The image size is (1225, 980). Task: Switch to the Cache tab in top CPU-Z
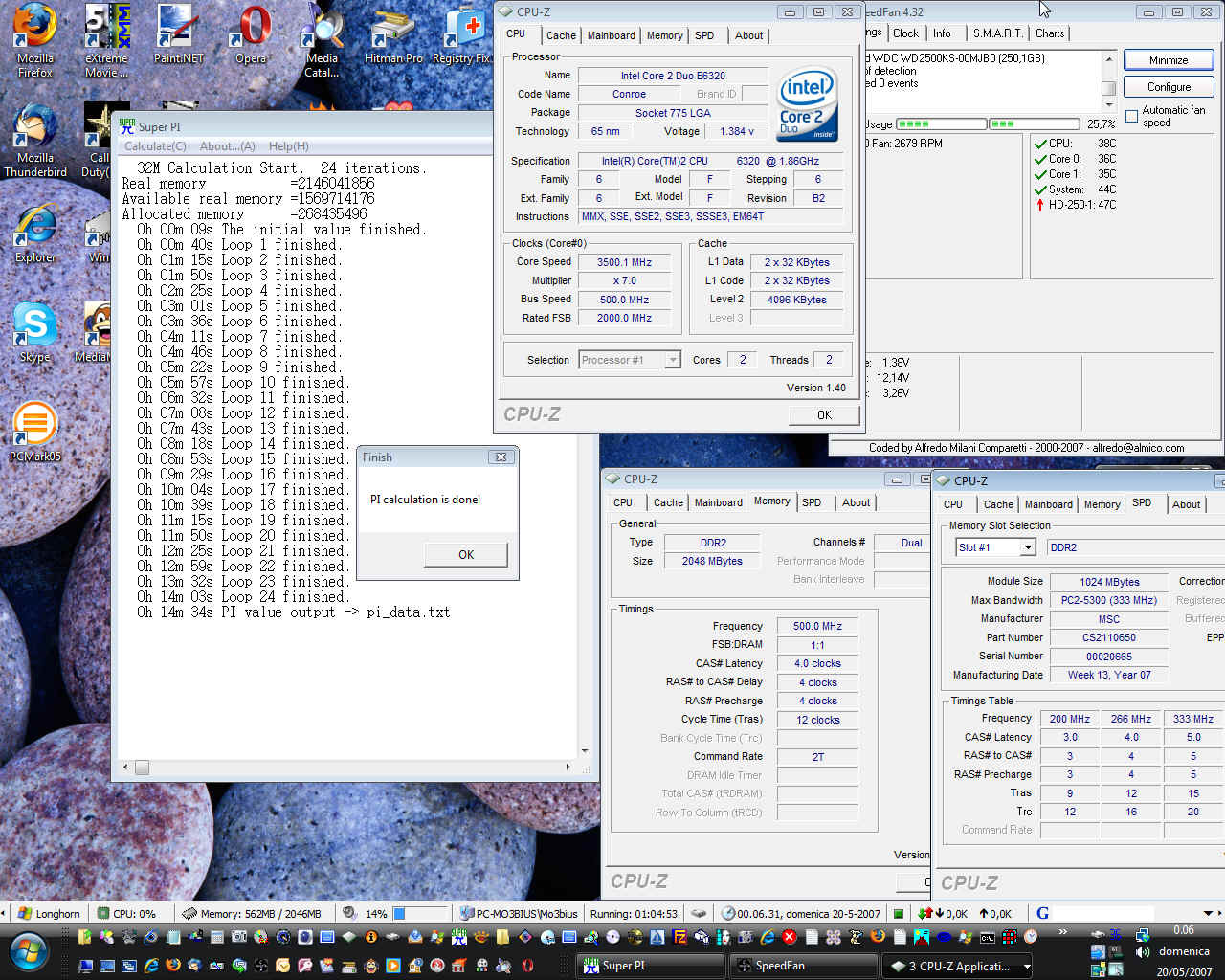561,35
